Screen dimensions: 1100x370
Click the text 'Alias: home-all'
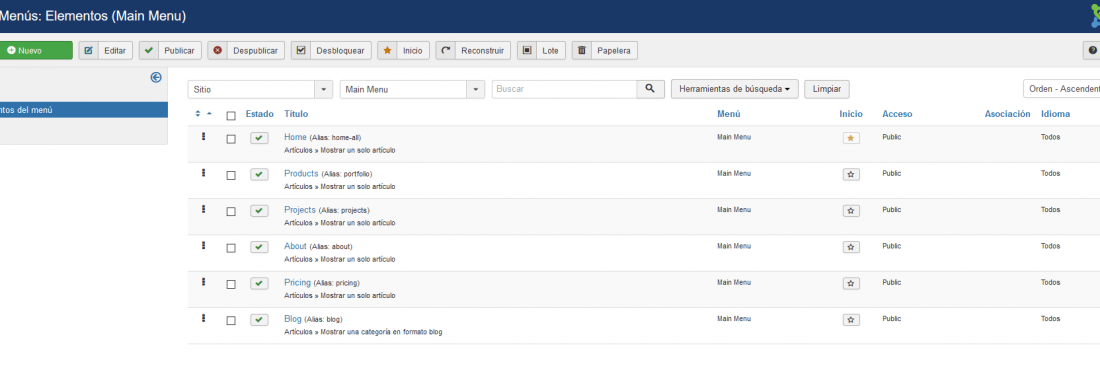coord(335,138)
